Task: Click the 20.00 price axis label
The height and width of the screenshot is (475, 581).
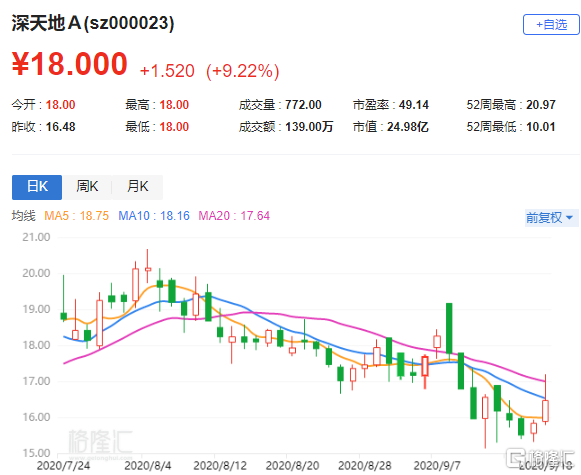Action: pos(36,273)
